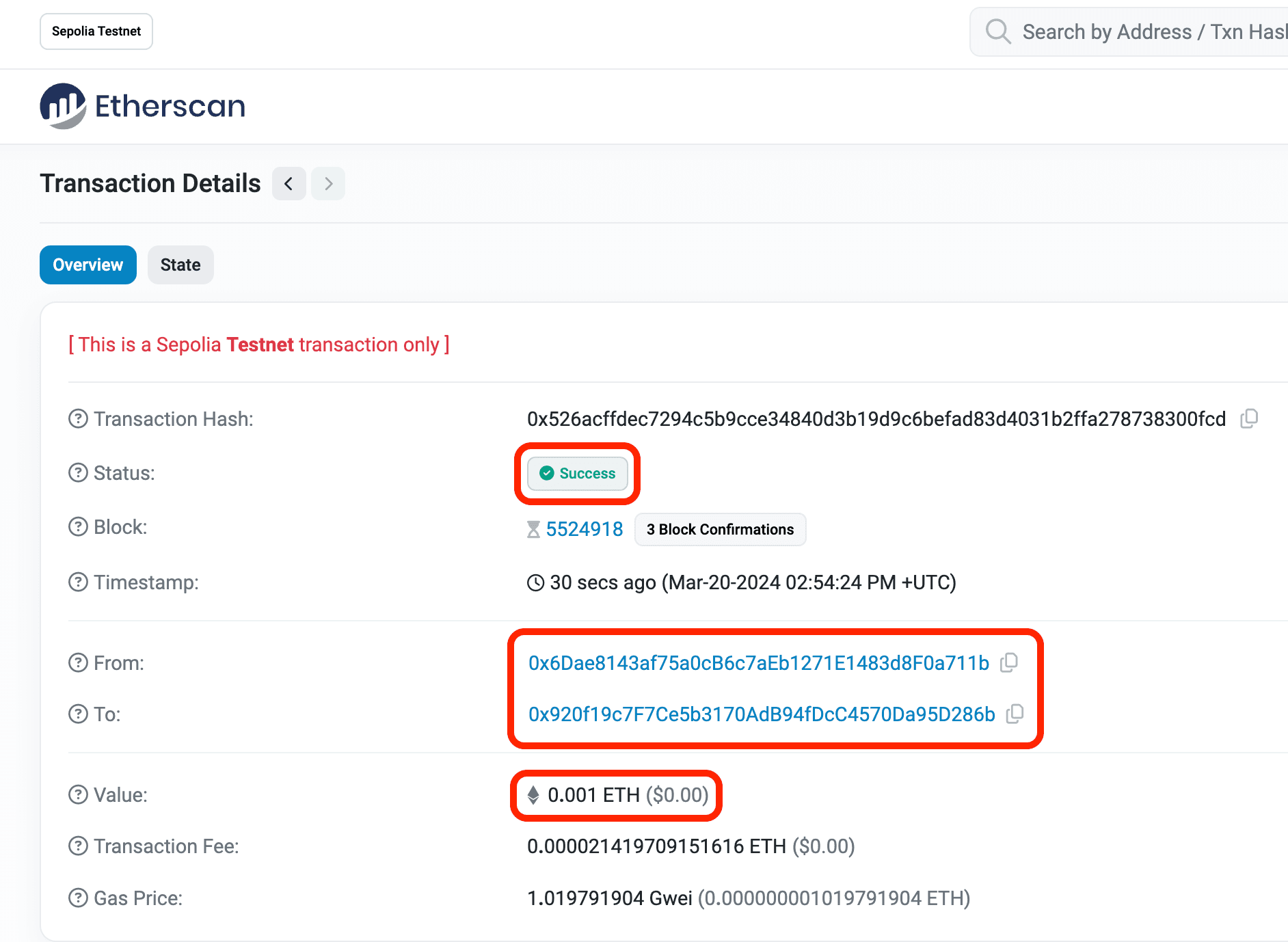Copy the transaction hash

(x=1250, y=419)
